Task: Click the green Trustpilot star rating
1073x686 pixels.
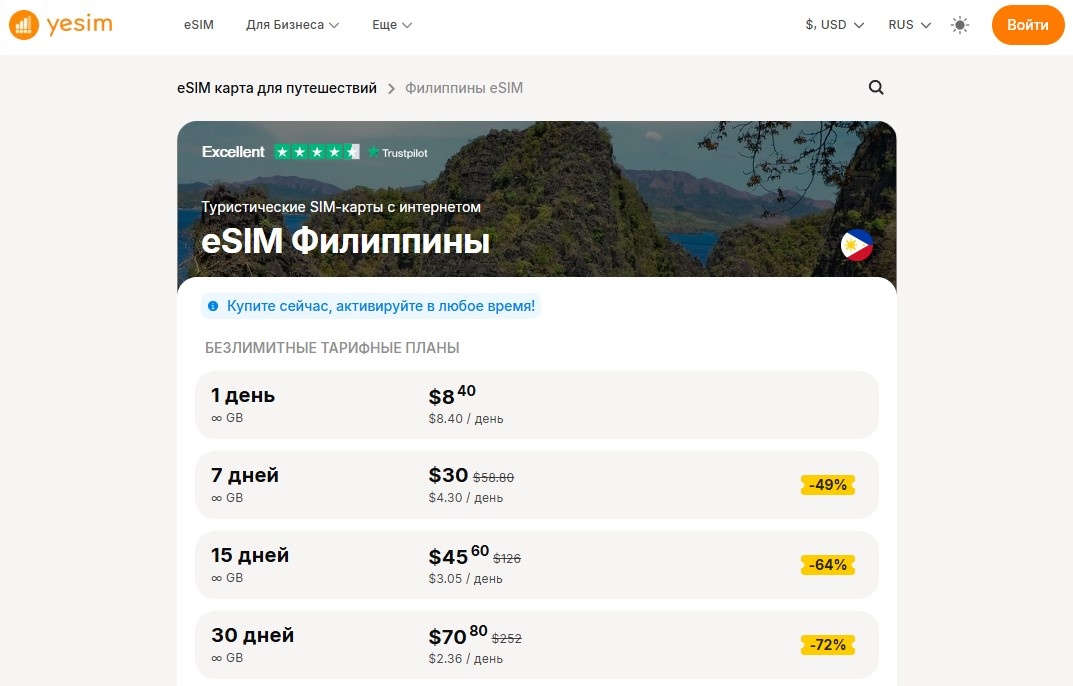Action: pos(315,153)
